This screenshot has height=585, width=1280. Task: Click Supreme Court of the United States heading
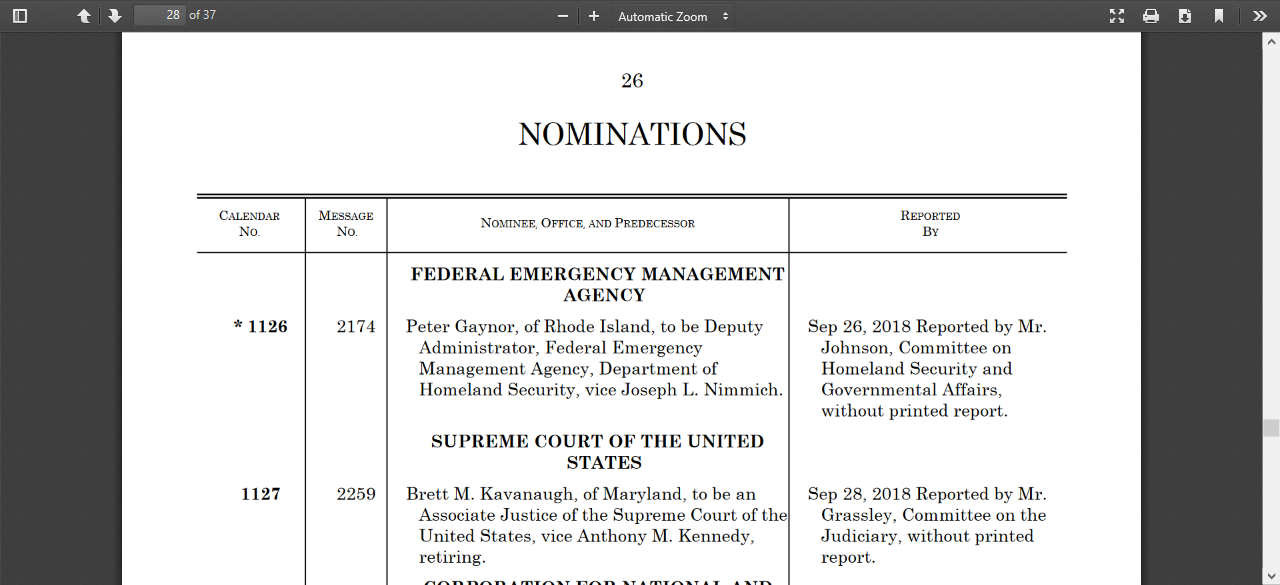(x=598, y=452)
